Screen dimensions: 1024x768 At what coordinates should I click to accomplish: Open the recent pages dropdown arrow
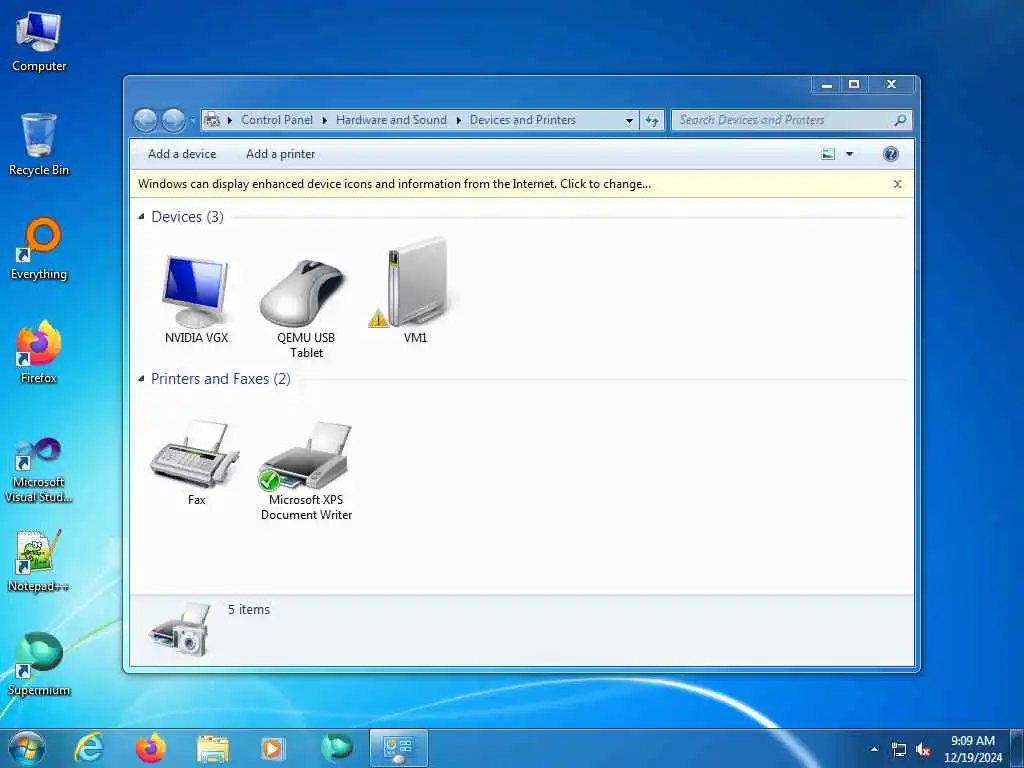[192, 120]
